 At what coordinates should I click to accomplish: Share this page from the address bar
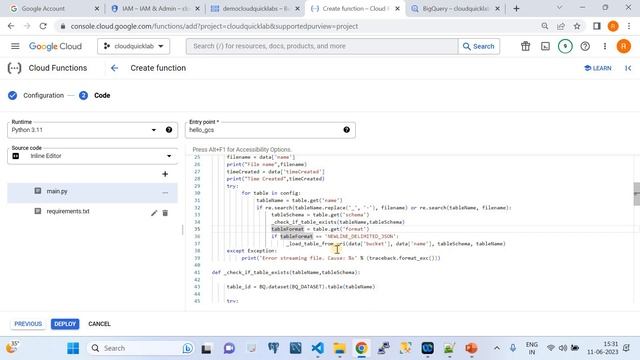(x=560, y=26)
